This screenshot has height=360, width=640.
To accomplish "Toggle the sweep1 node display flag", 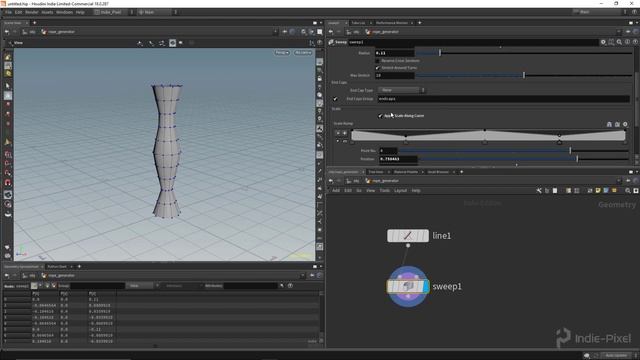I will click(x=426, y=287).
